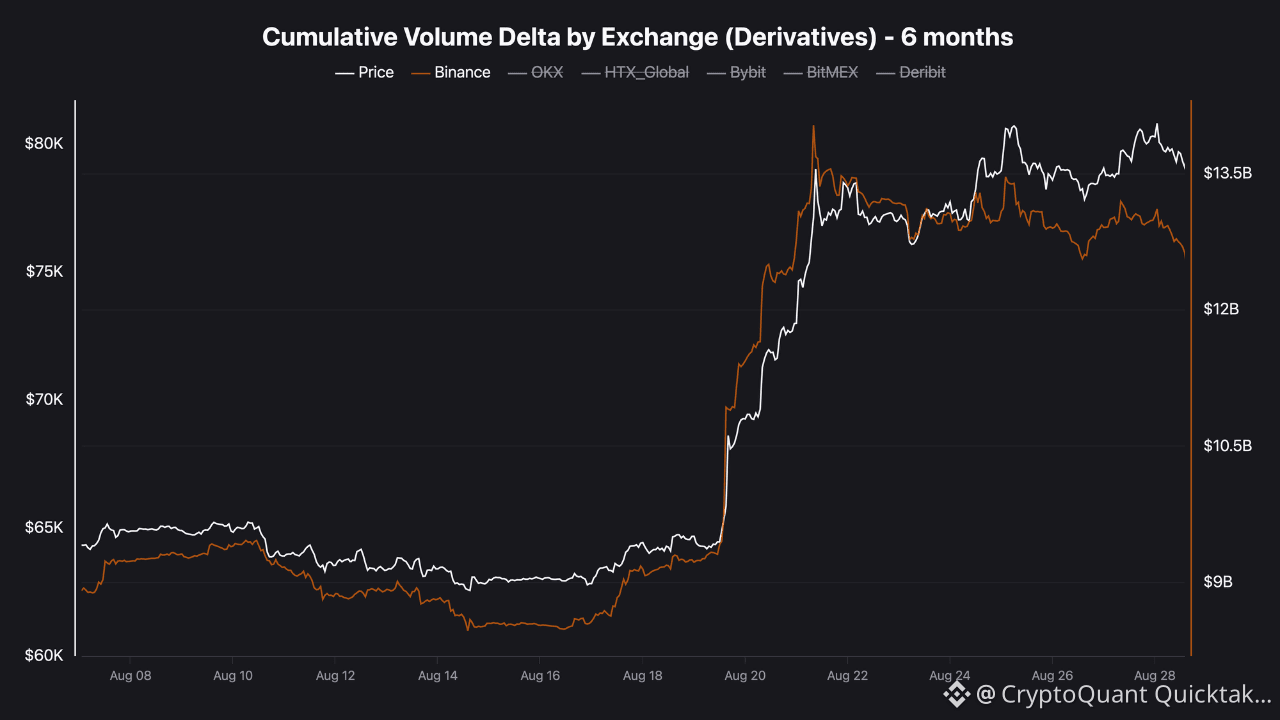The height and width of the screenshot is (720, 1280).
Task: Click the $10.5B right axis label
Action: [1228, 446]
